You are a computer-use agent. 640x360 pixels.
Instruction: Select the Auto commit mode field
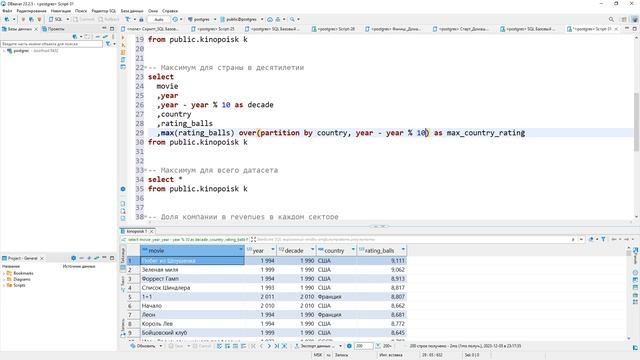click(159, 19)
